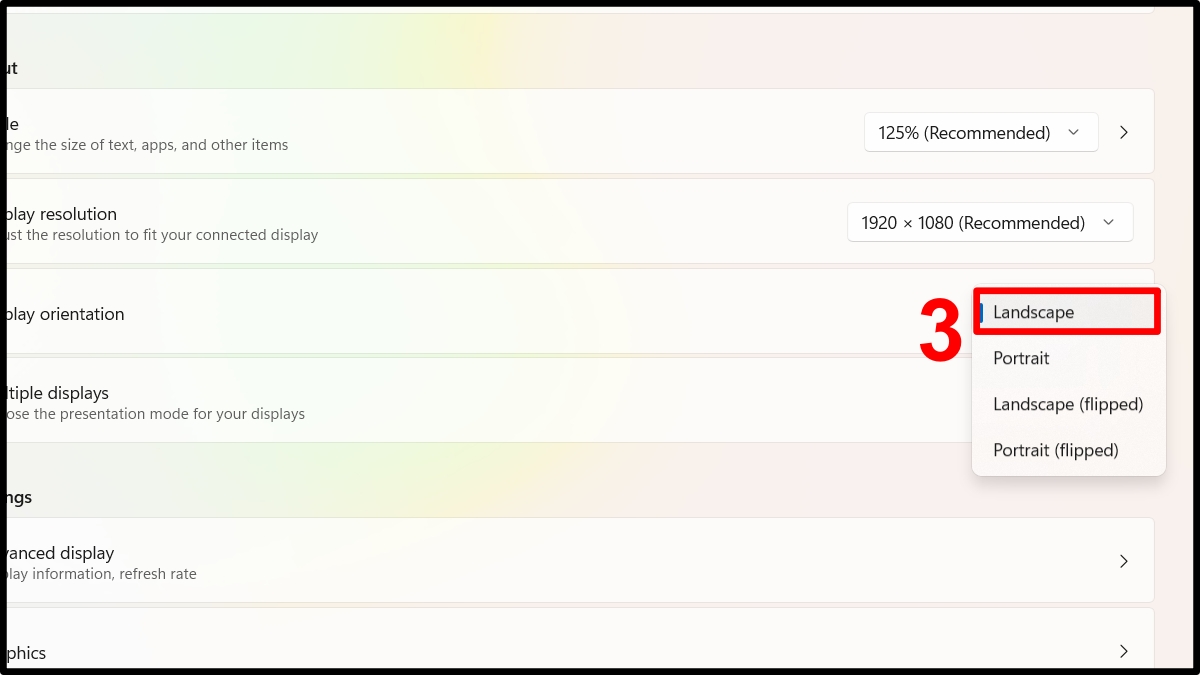1200x675 pixels.
Task: Click the Scale description about text and apps
Action: click(147, 145)
